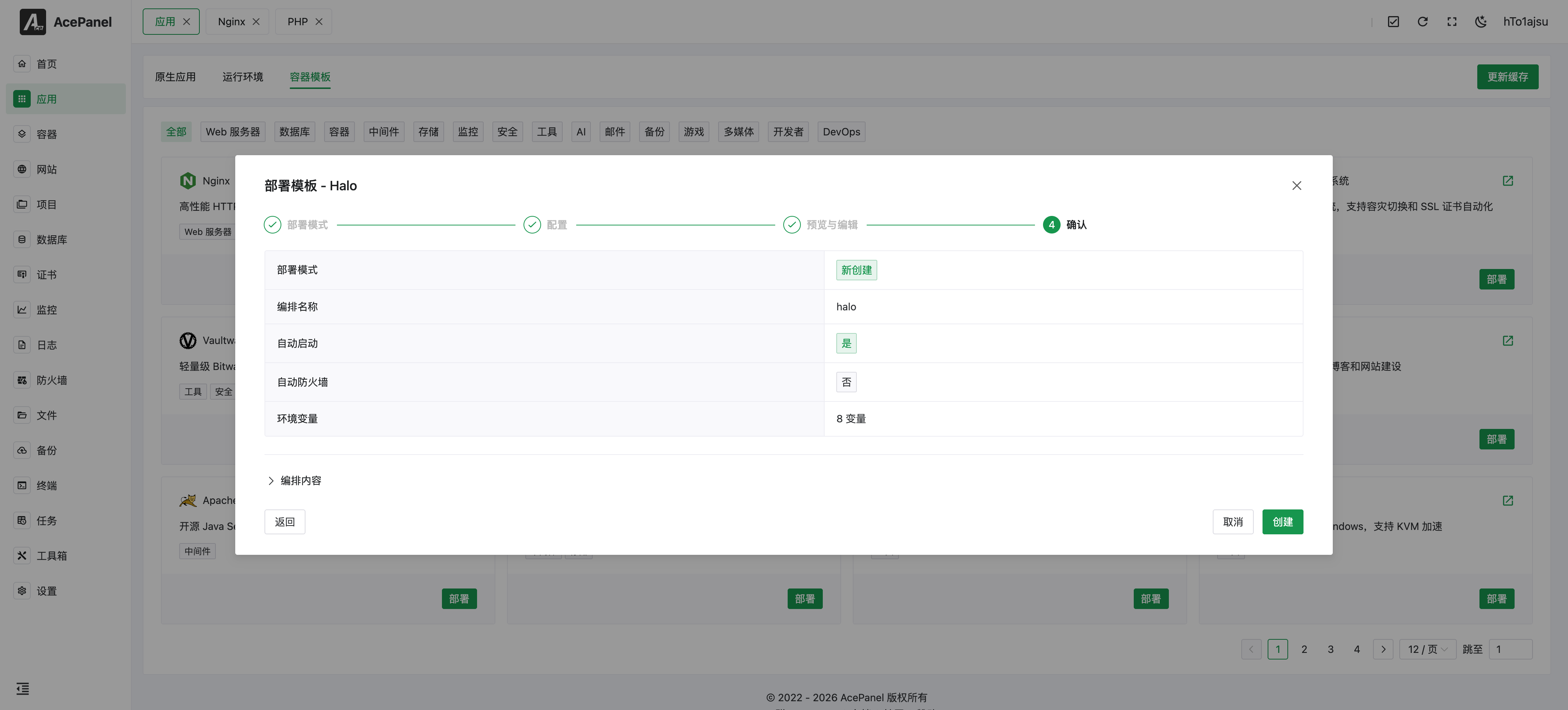The height and width of the screenshot is (710, 1568).
Task: Switch to the 原生应用 tab
Action: [175, 77]
